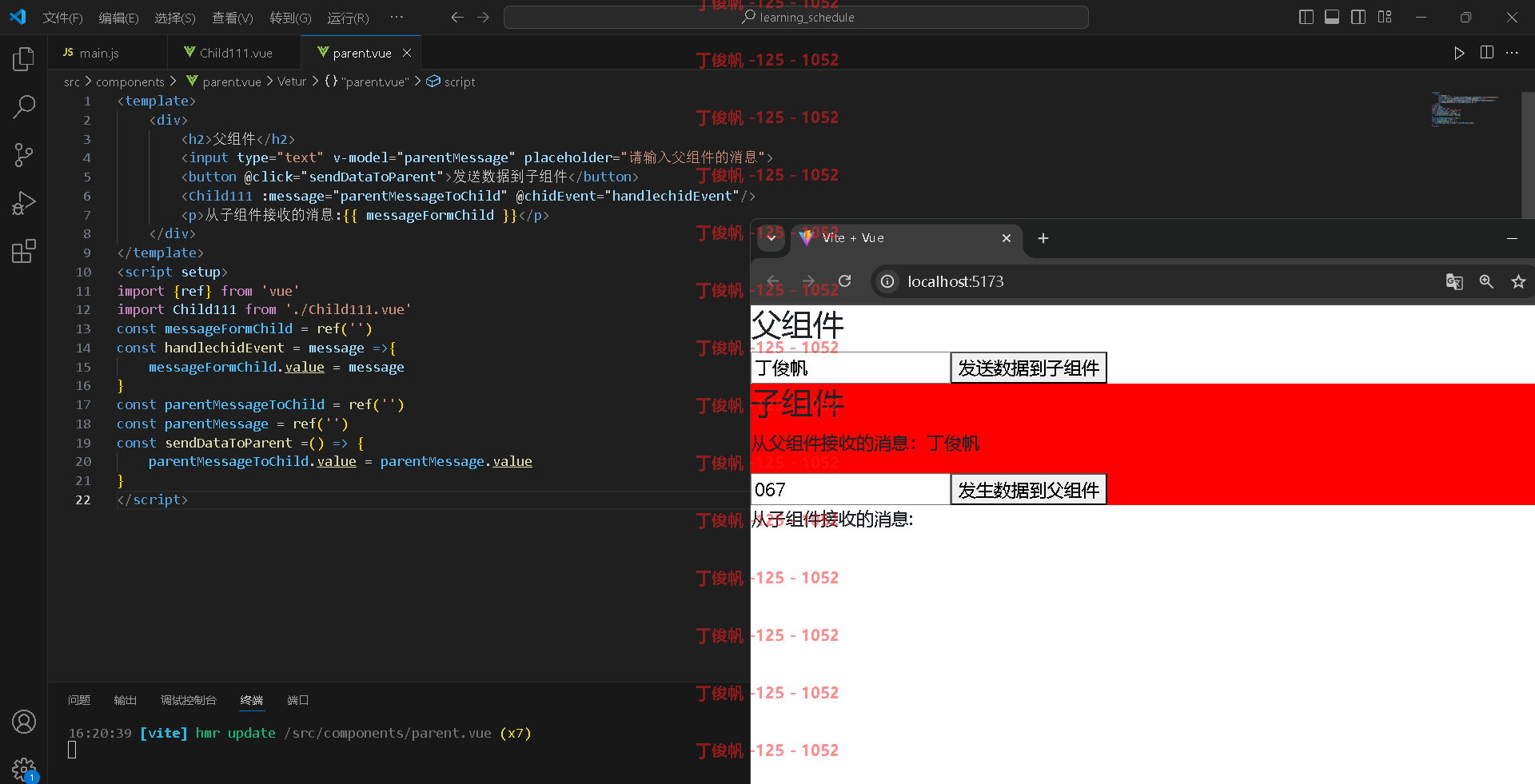Run the file with the play icon
Image resolution: width=1535 pixels, height=784 pixels.
[1459, 53]
